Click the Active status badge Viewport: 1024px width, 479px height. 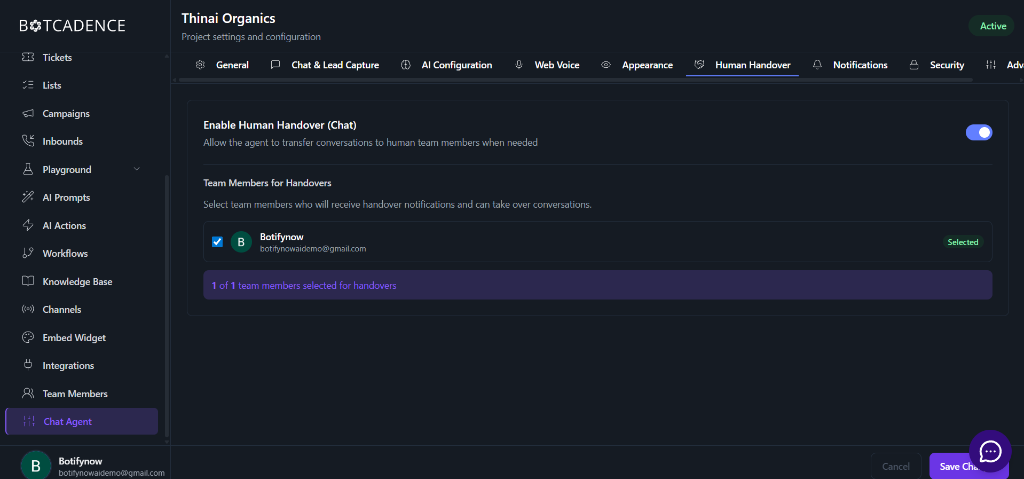click(x=991, y=26)
